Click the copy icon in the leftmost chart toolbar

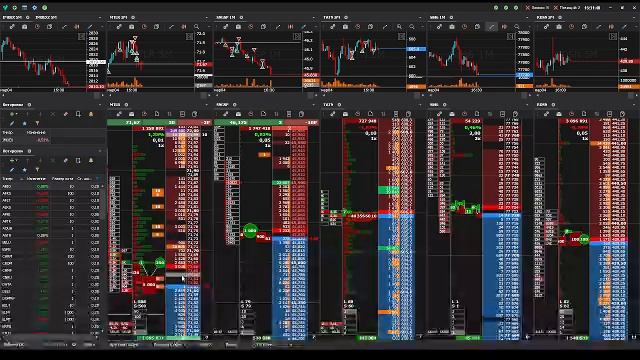coord(49,27)
